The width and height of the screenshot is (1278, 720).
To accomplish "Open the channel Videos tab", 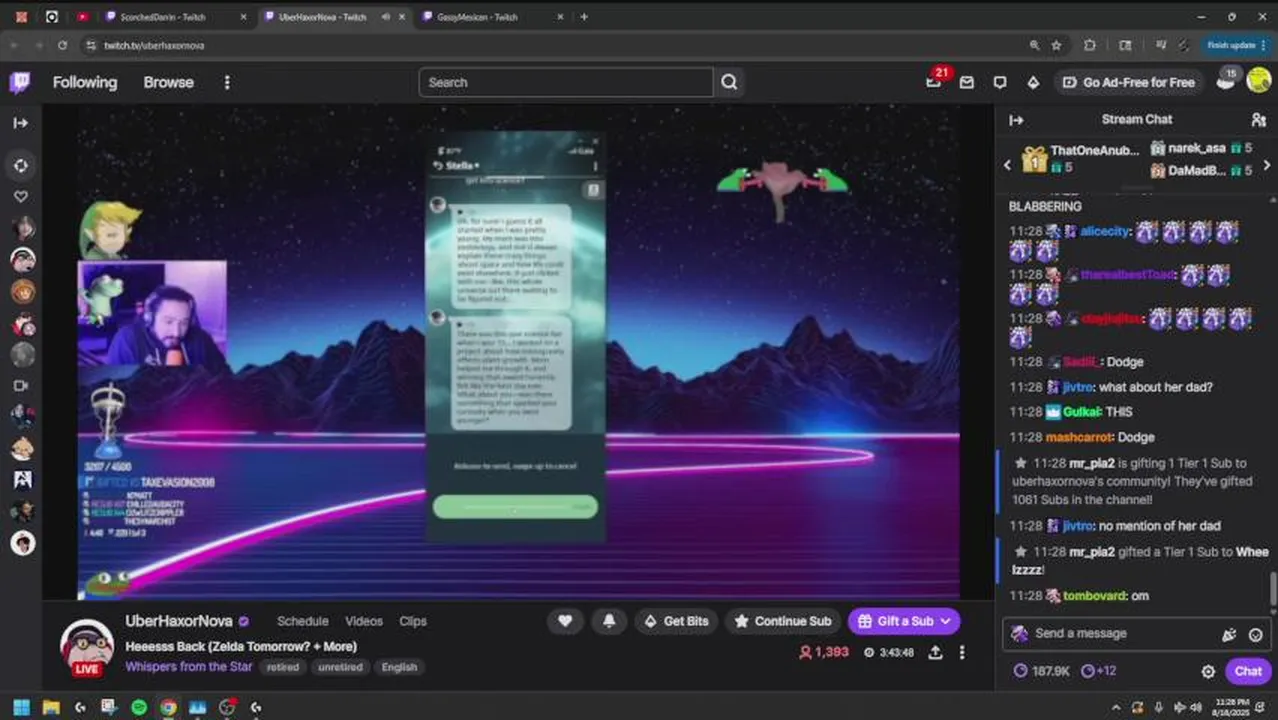I will point(364,621).
